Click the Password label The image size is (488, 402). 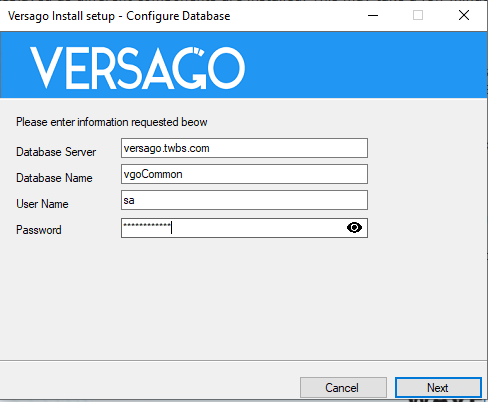(39, 230)
